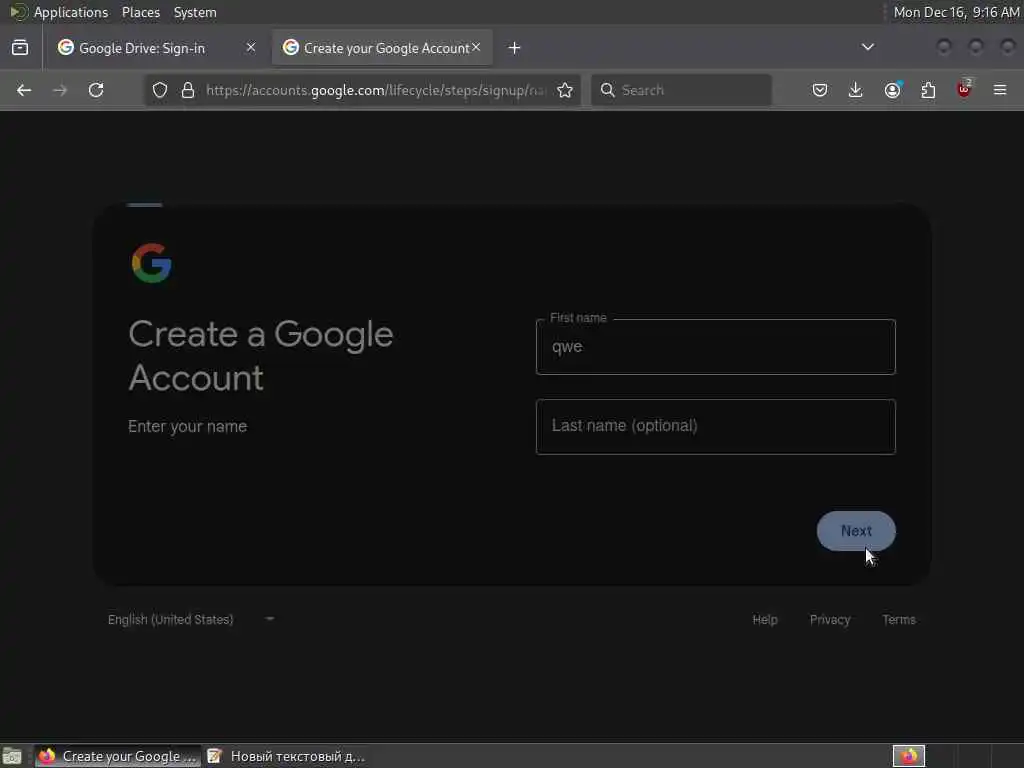Open the Firefox hamburger menu
This screenshot has height=768, width=1024.
[x=1000, y=90]
